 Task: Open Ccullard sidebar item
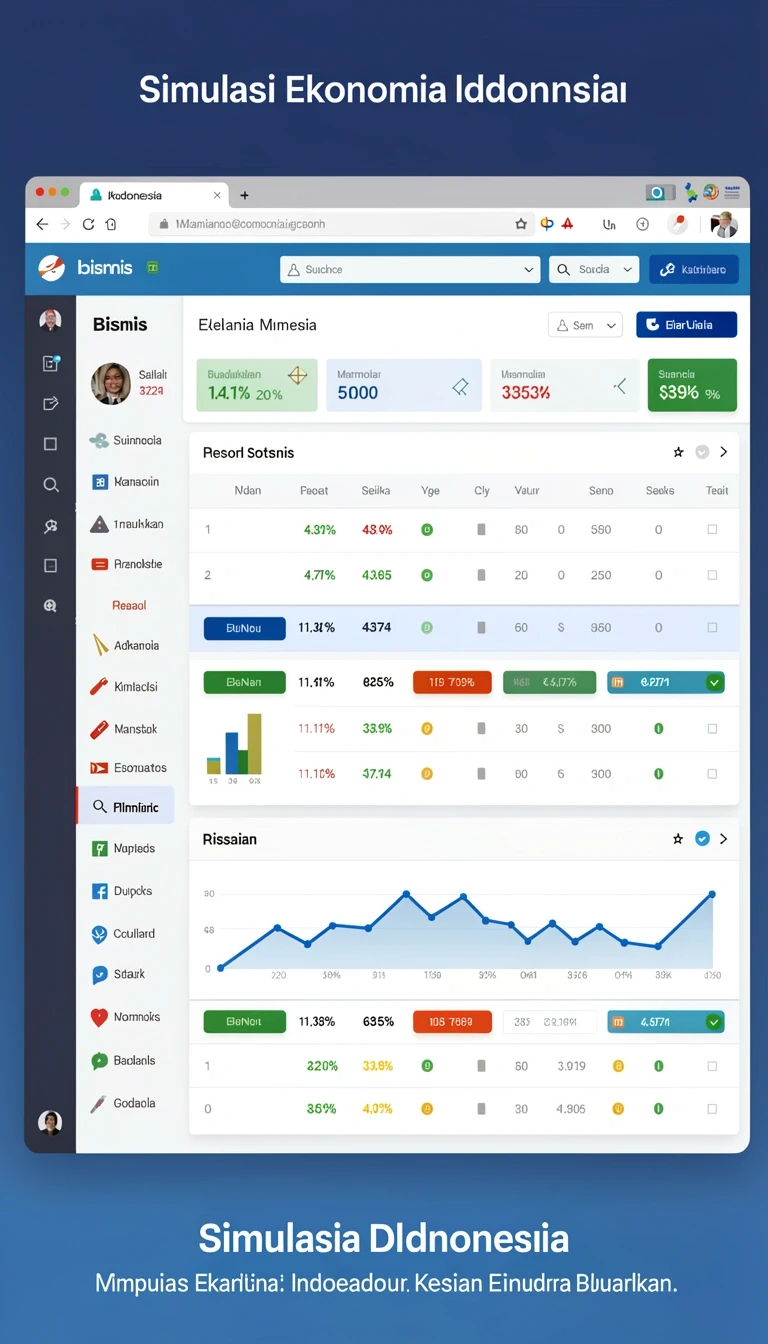(124, 934)
